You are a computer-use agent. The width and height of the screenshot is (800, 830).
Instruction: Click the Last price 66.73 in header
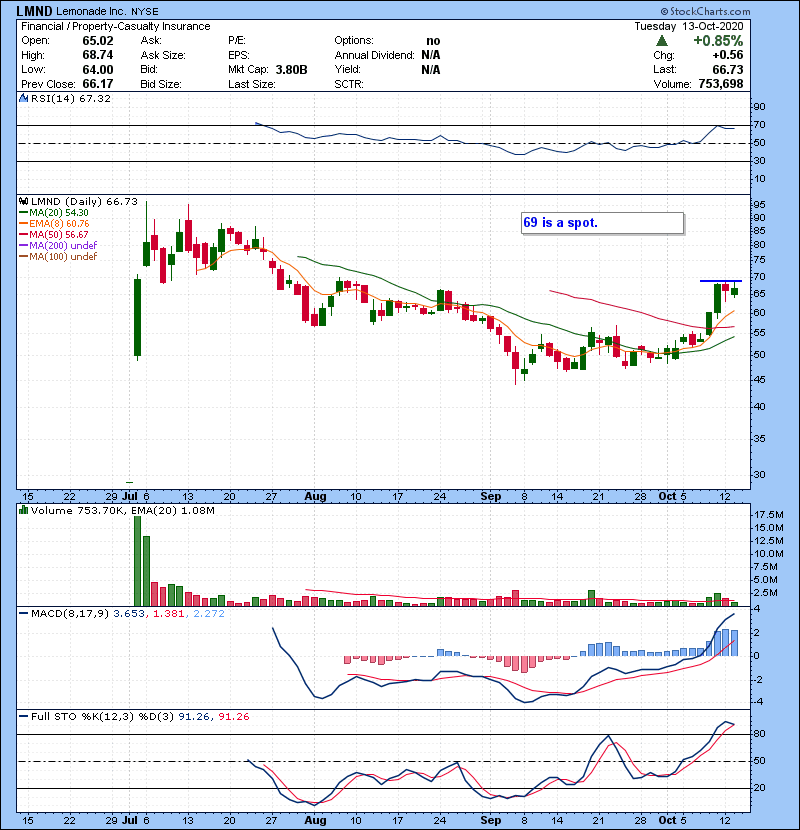(x=727, y=70)
